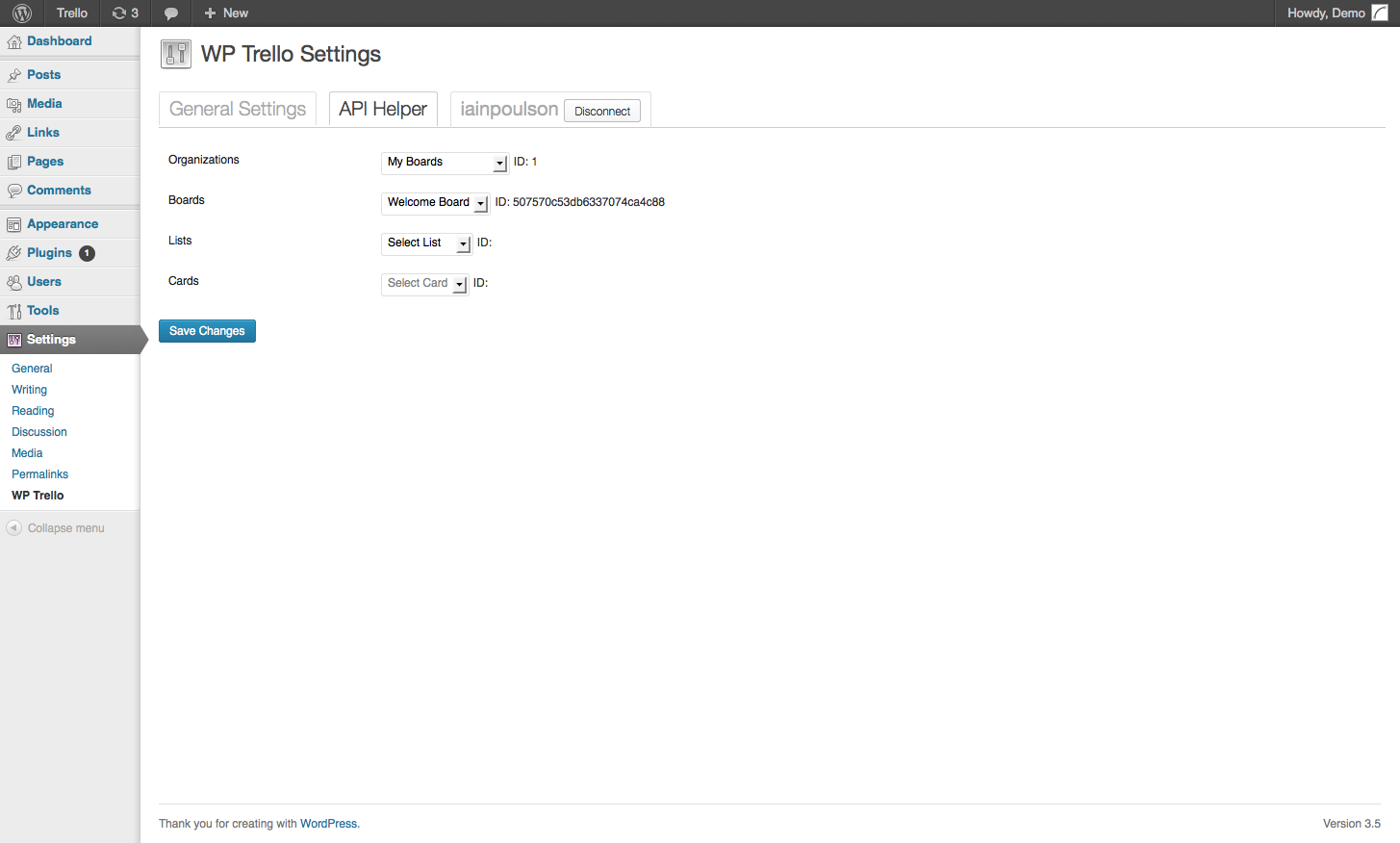
Task: Click the Dashboard home icon in sidebar
Action: point(14,41)
